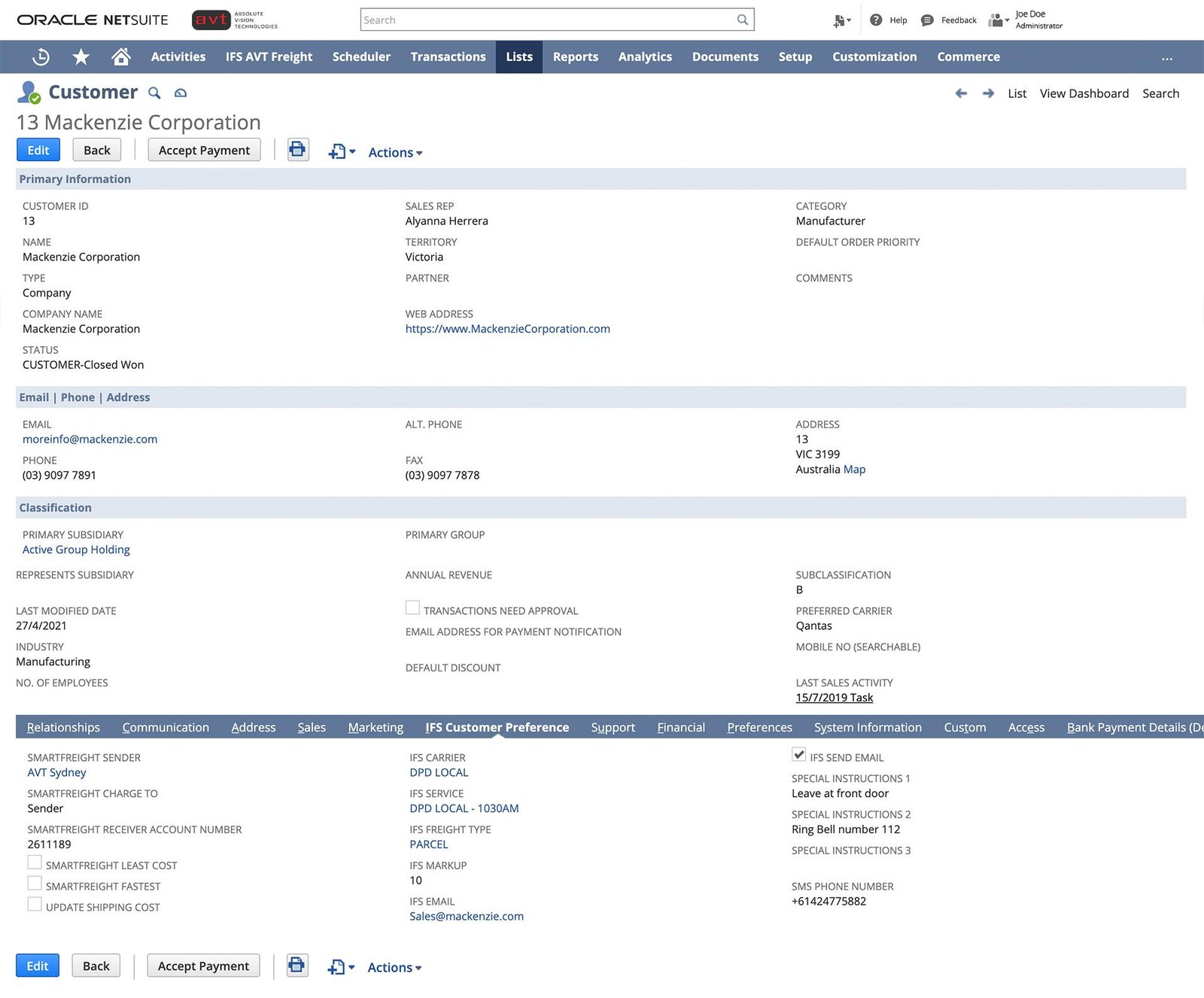This screenshot has height=998, width=1204.
Task: Go to the next record arrow
Action: pyautogui.click(x=988, y=93)
